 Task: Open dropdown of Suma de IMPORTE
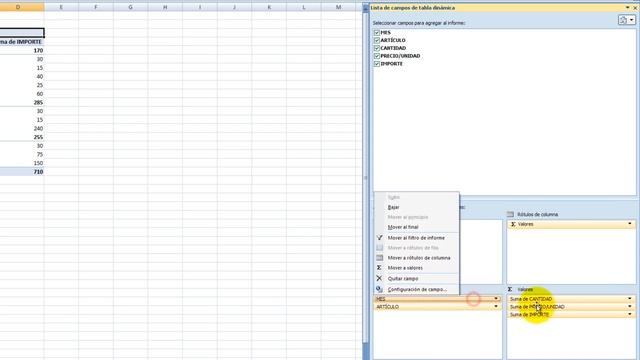pyautogui.click(x=630, y=314)
